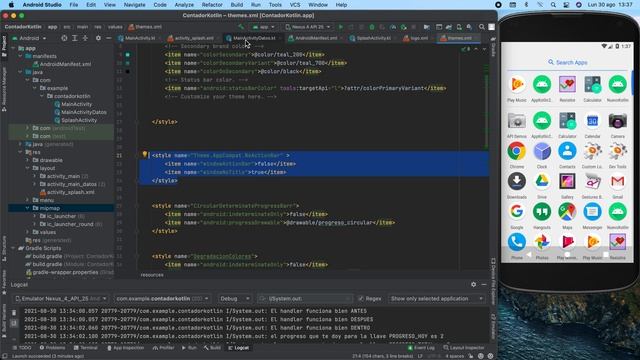Open Layout Inspector button
This screenshot has height=360, width=640.
[464, 348]
